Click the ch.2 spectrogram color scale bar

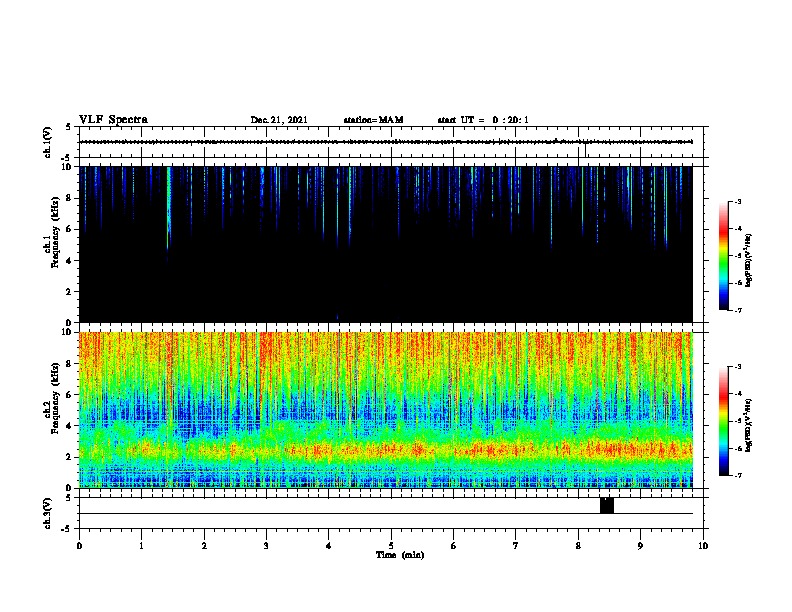tap(723, 421)
